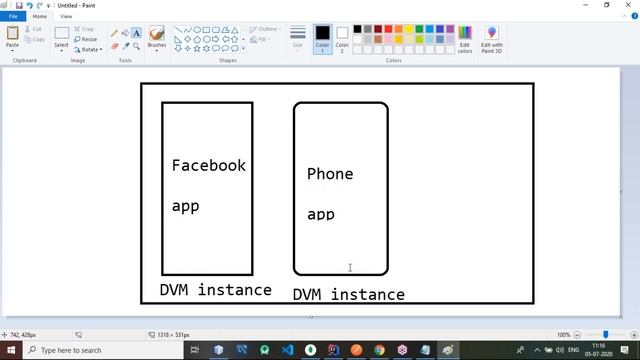Choose the Oval callout shape
The width and height of the screenshot is (640, 360).
[225, 49]
